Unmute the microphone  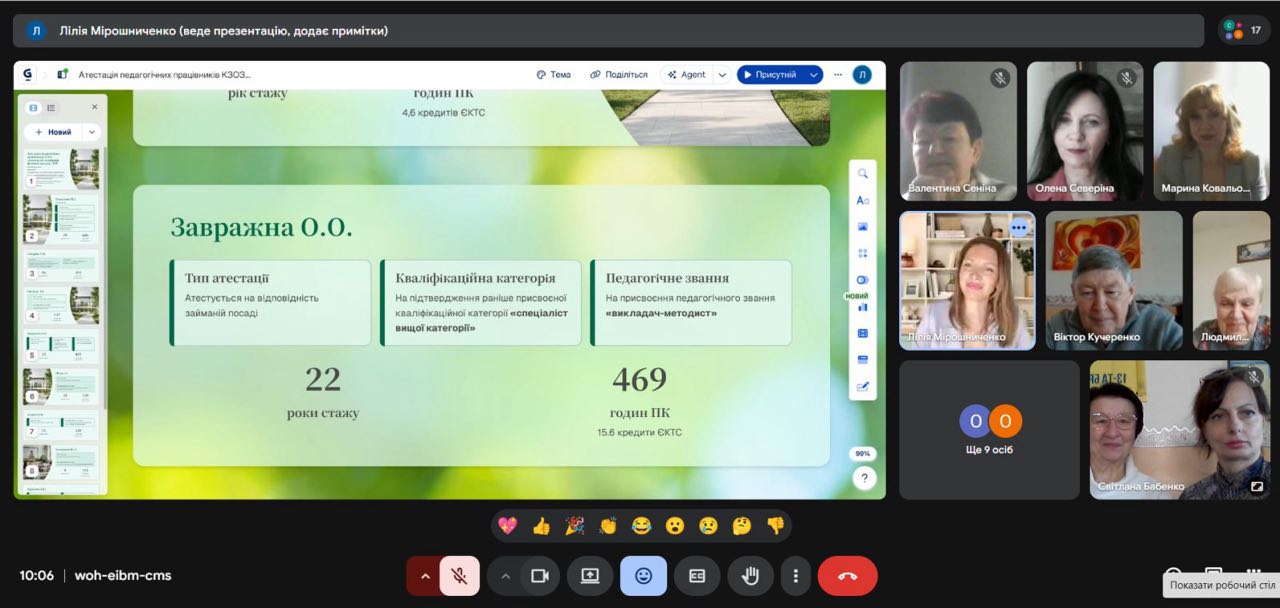pyautogui.click(x=459, y=576)
